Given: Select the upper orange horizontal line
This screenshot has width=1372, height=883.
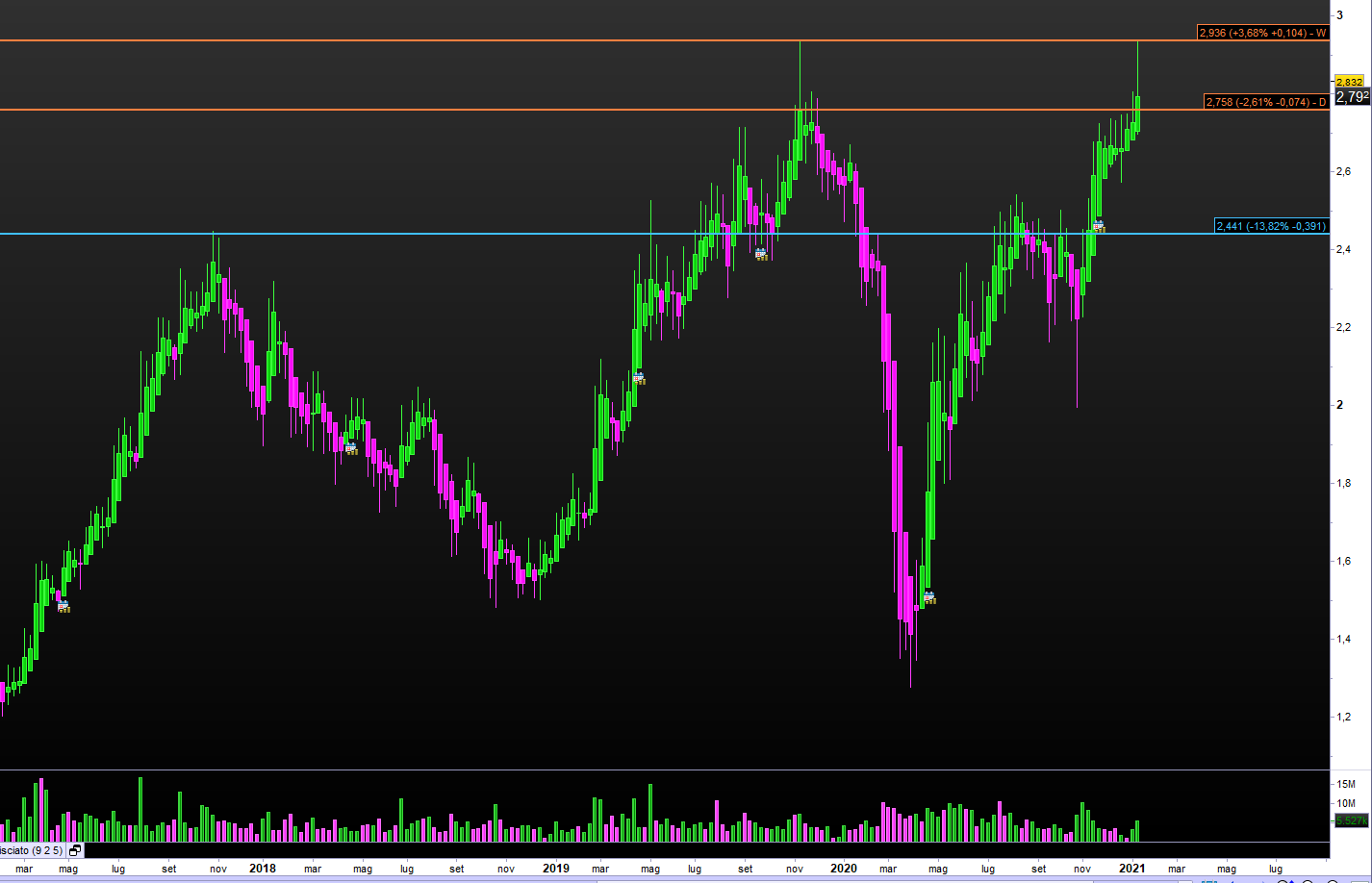Looking at the screenshot, I should (x=577, y=40).
